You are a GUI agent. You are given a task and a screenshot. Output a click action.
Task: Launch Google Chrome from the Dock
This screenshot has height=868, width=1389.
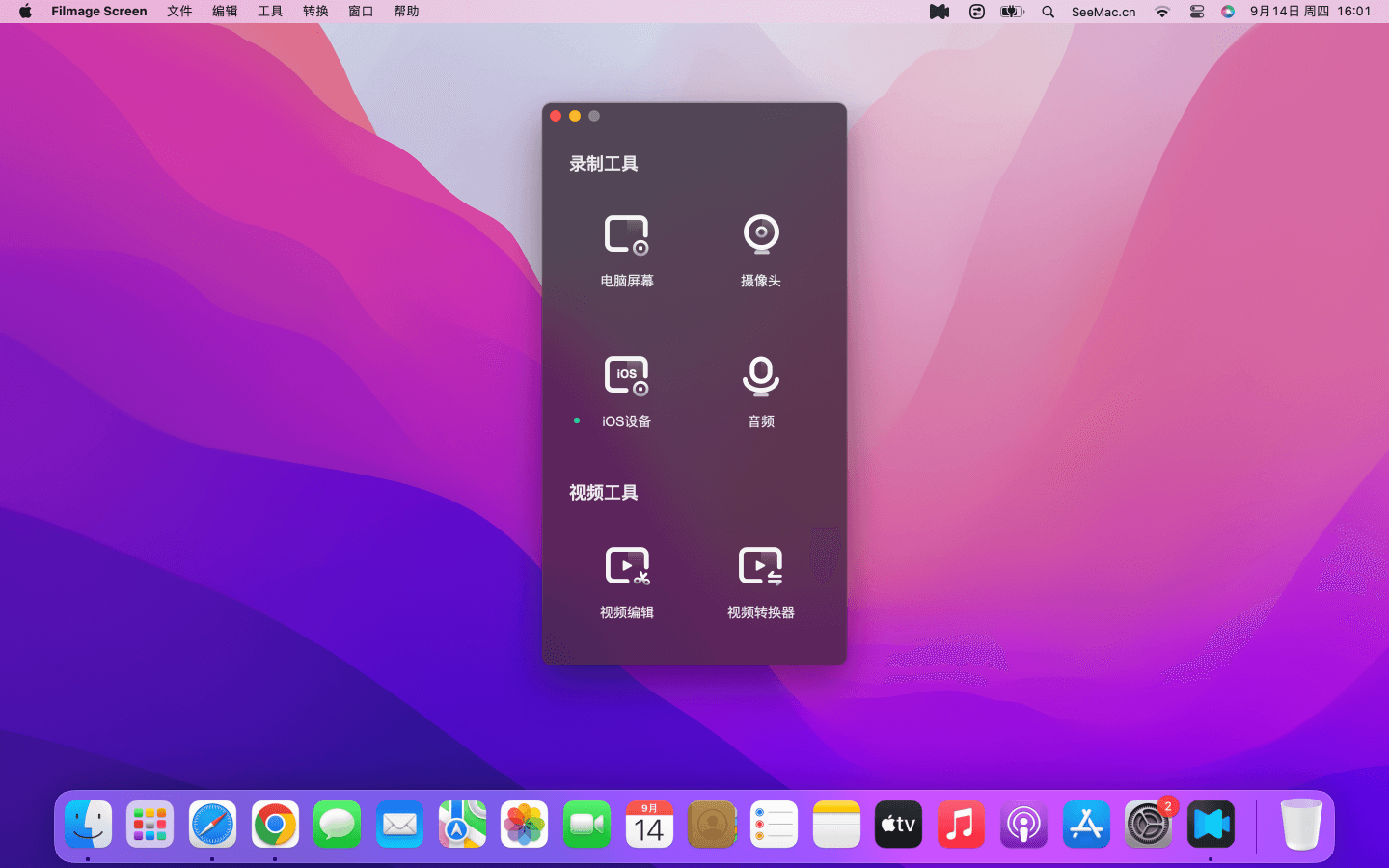[275, 826]
